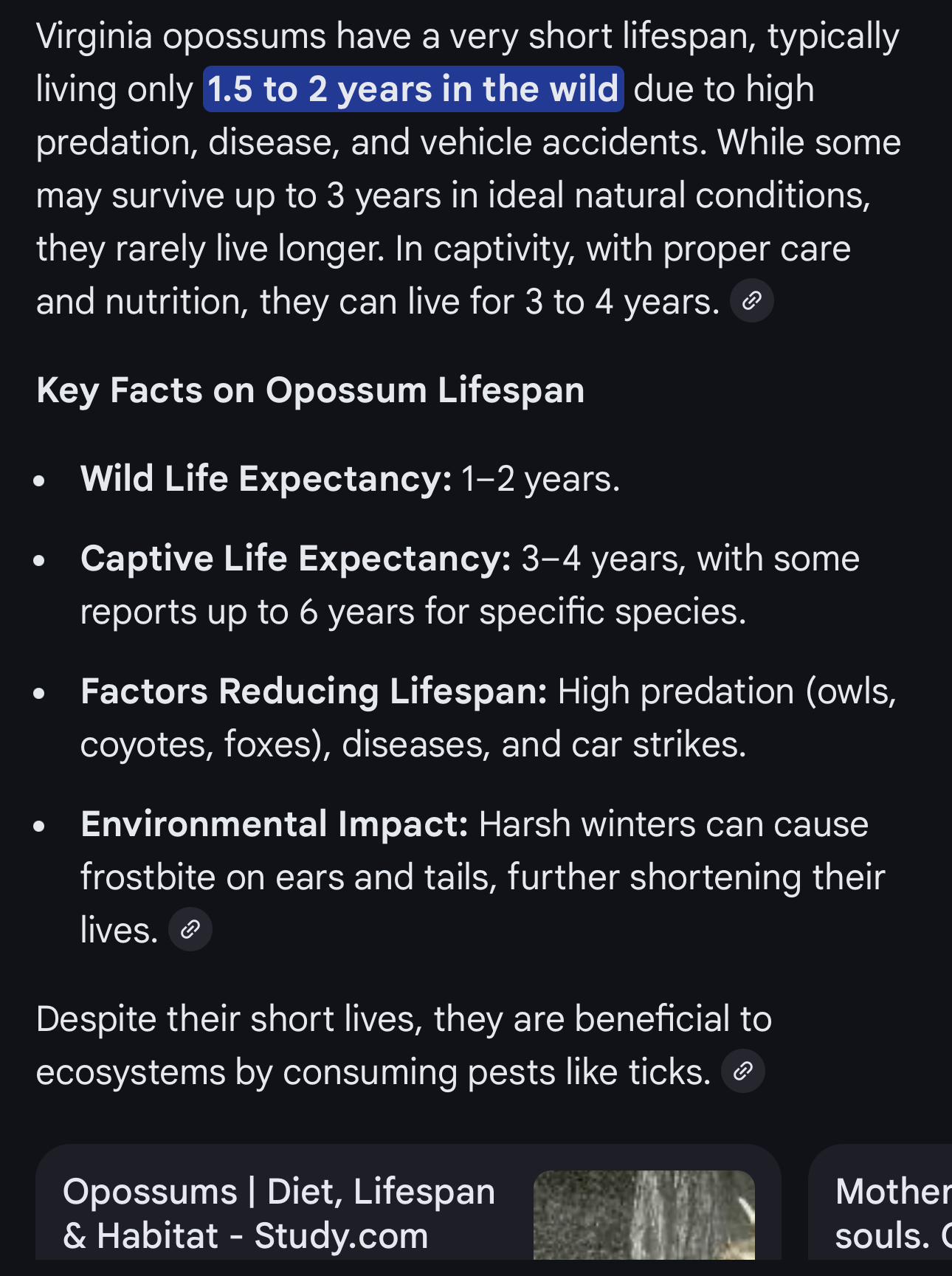Select the "Environmental Impact:" bold label
The width and height of the screenshot is (952, 1276).
click(x=275, y=824)
